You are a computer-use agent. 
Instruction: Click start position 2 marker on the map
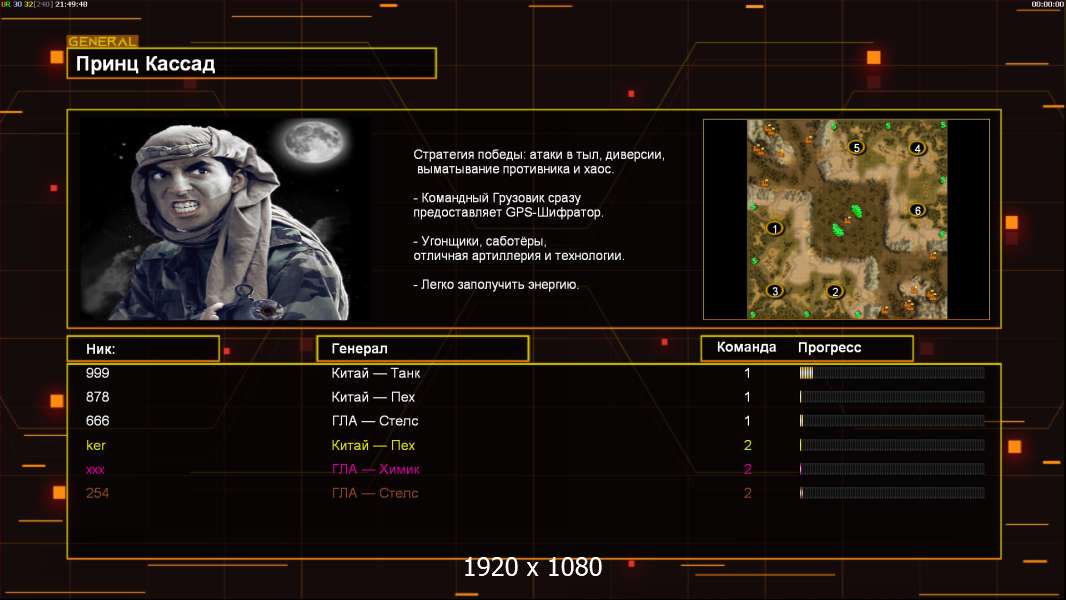[835, 292]
